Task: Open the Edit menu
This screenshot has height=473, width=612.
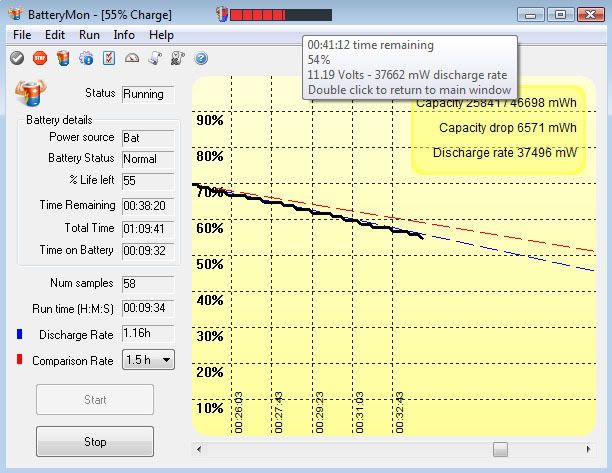Action: point(55,35)
